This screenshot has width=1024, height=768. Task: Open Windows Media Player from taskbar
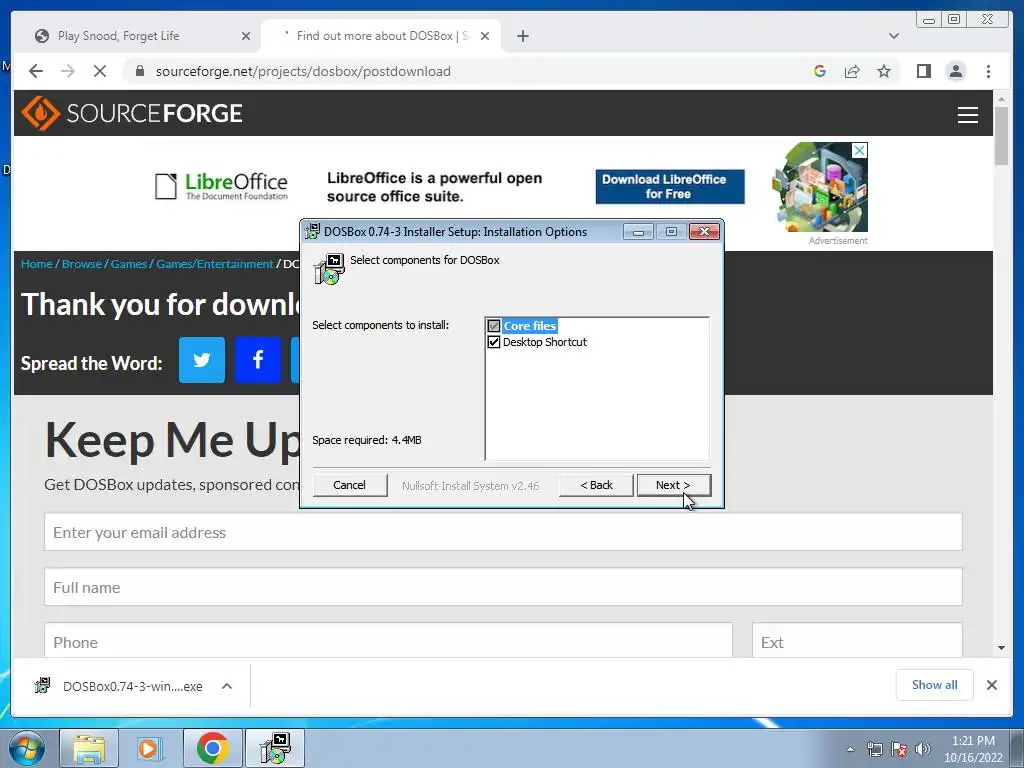(149, 748)
